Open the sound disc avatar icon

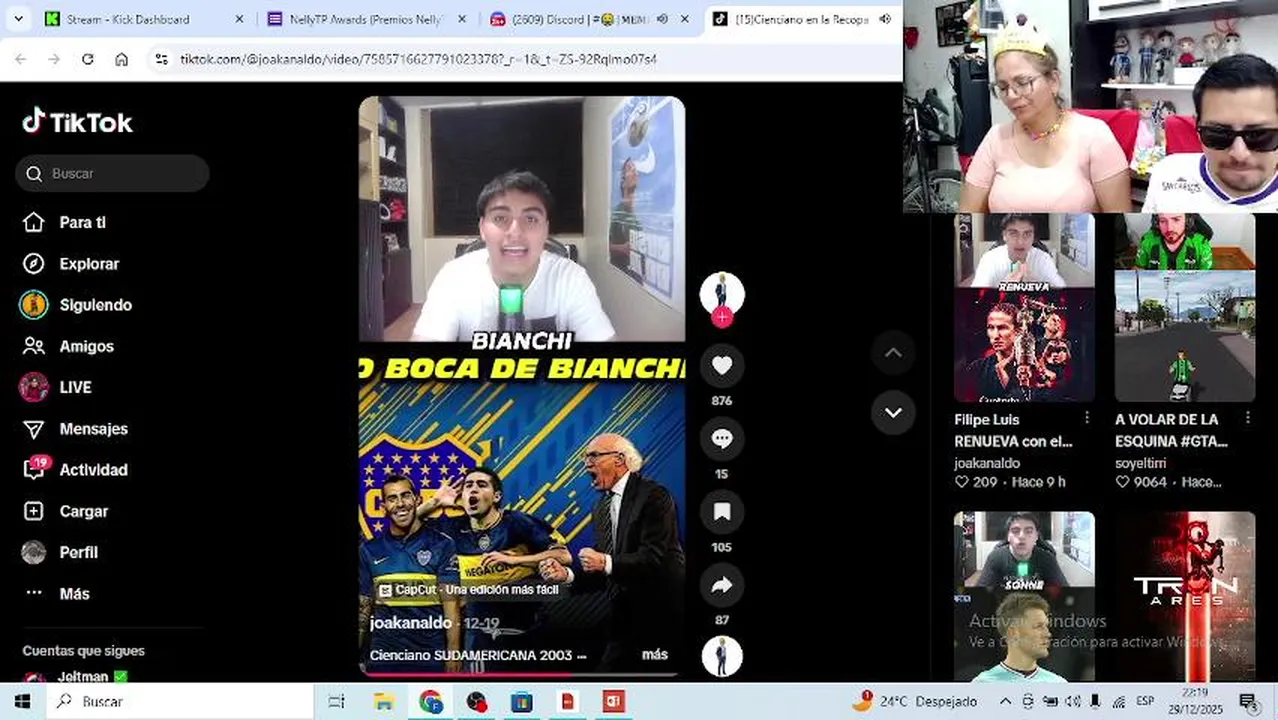pyautogui.click(x=722, y=657)
